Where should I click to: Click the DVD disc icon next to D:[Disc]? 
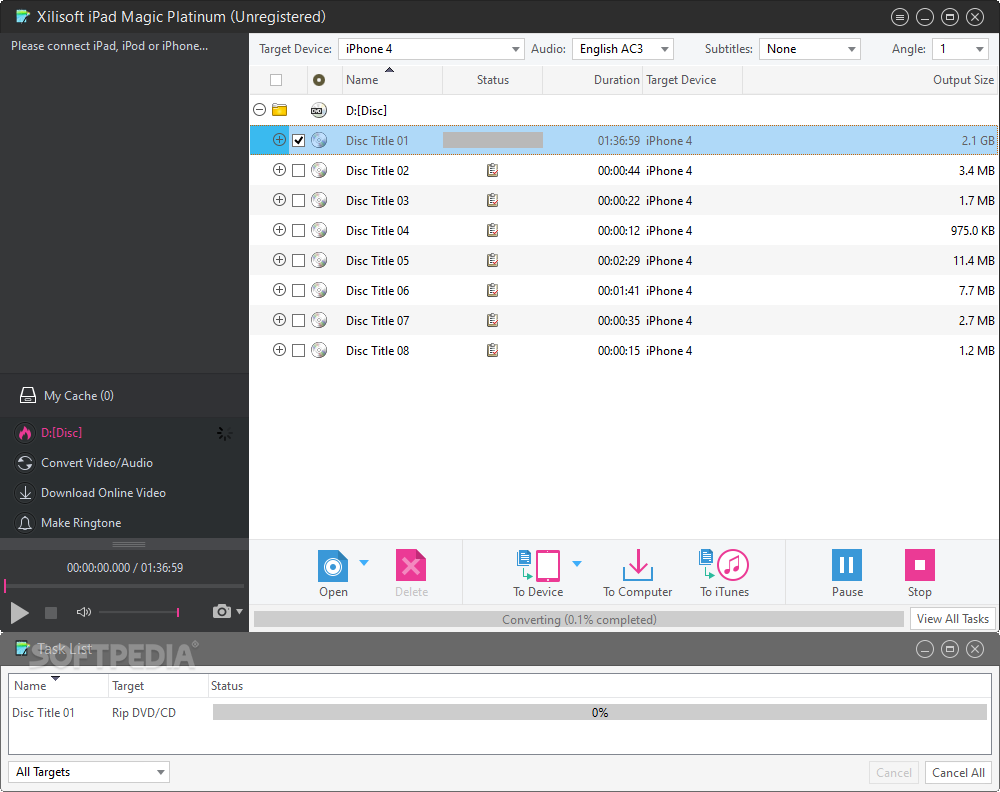point(319,110)
